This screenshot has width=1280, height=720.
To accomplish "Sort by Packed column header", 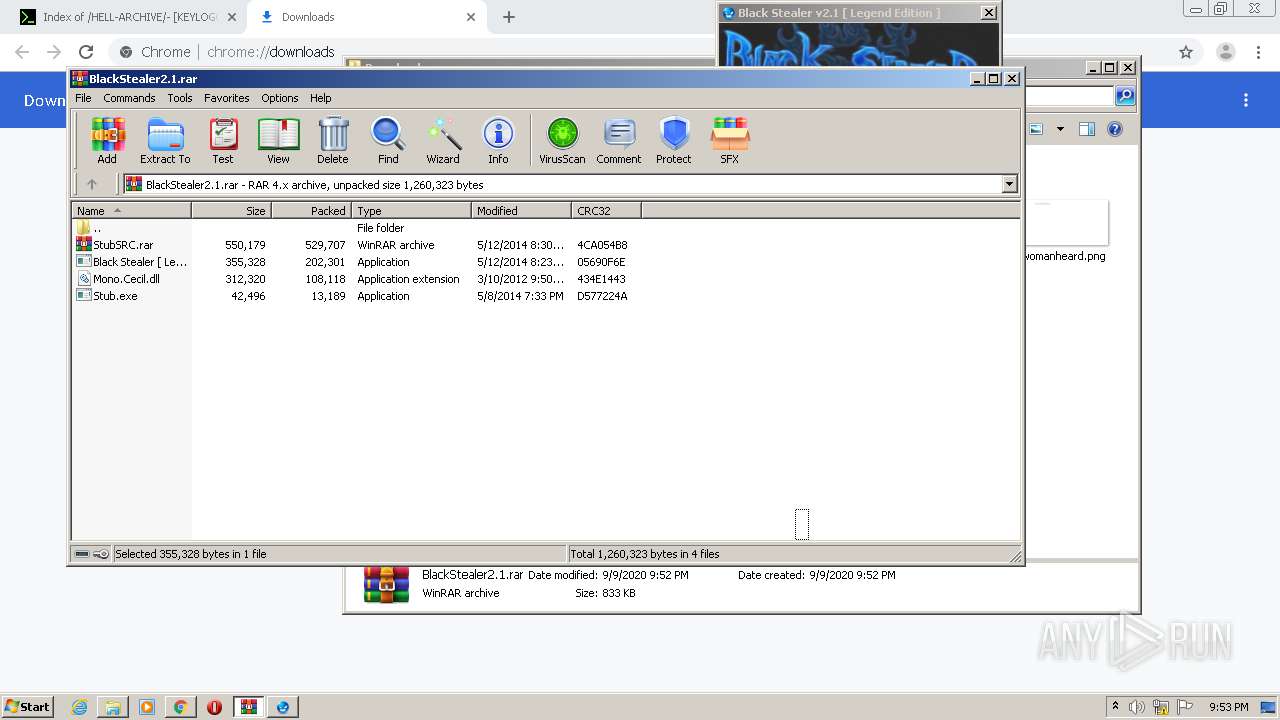I will [311, 210].
